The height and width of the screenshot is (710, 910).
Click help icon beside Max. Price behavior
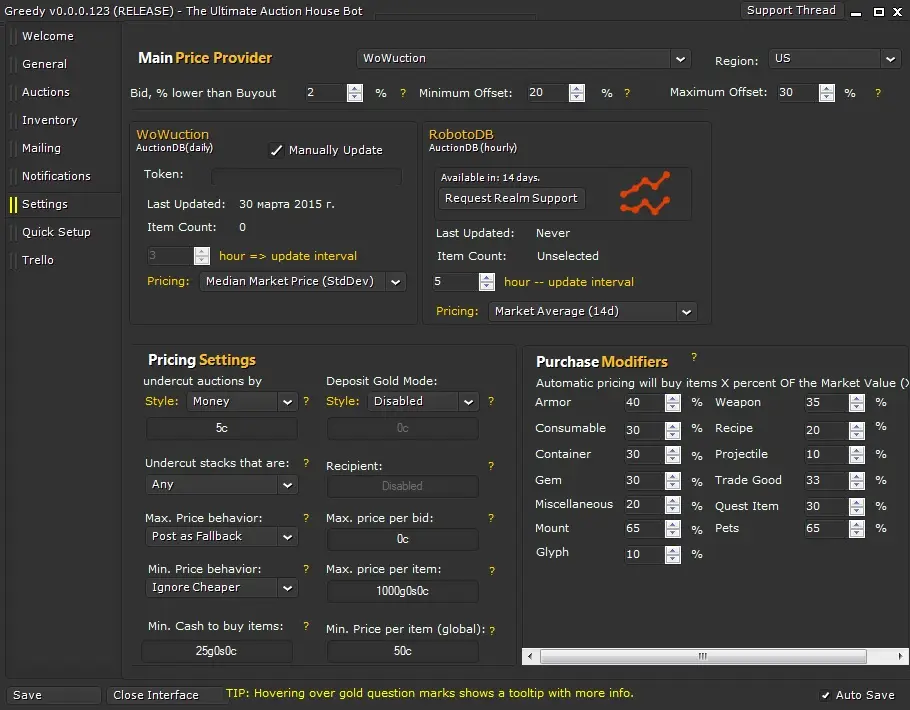click(306, 518)
